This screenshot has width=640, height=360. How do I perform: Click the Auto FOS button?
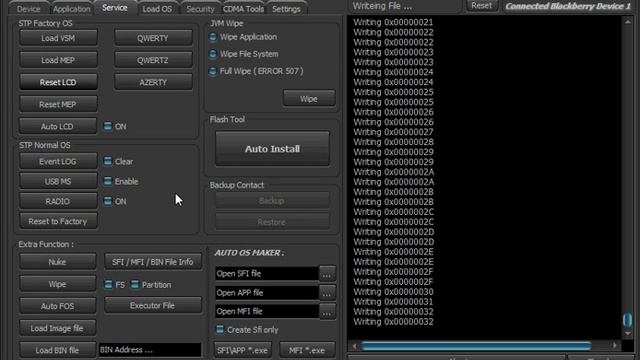tap(58, 306)
